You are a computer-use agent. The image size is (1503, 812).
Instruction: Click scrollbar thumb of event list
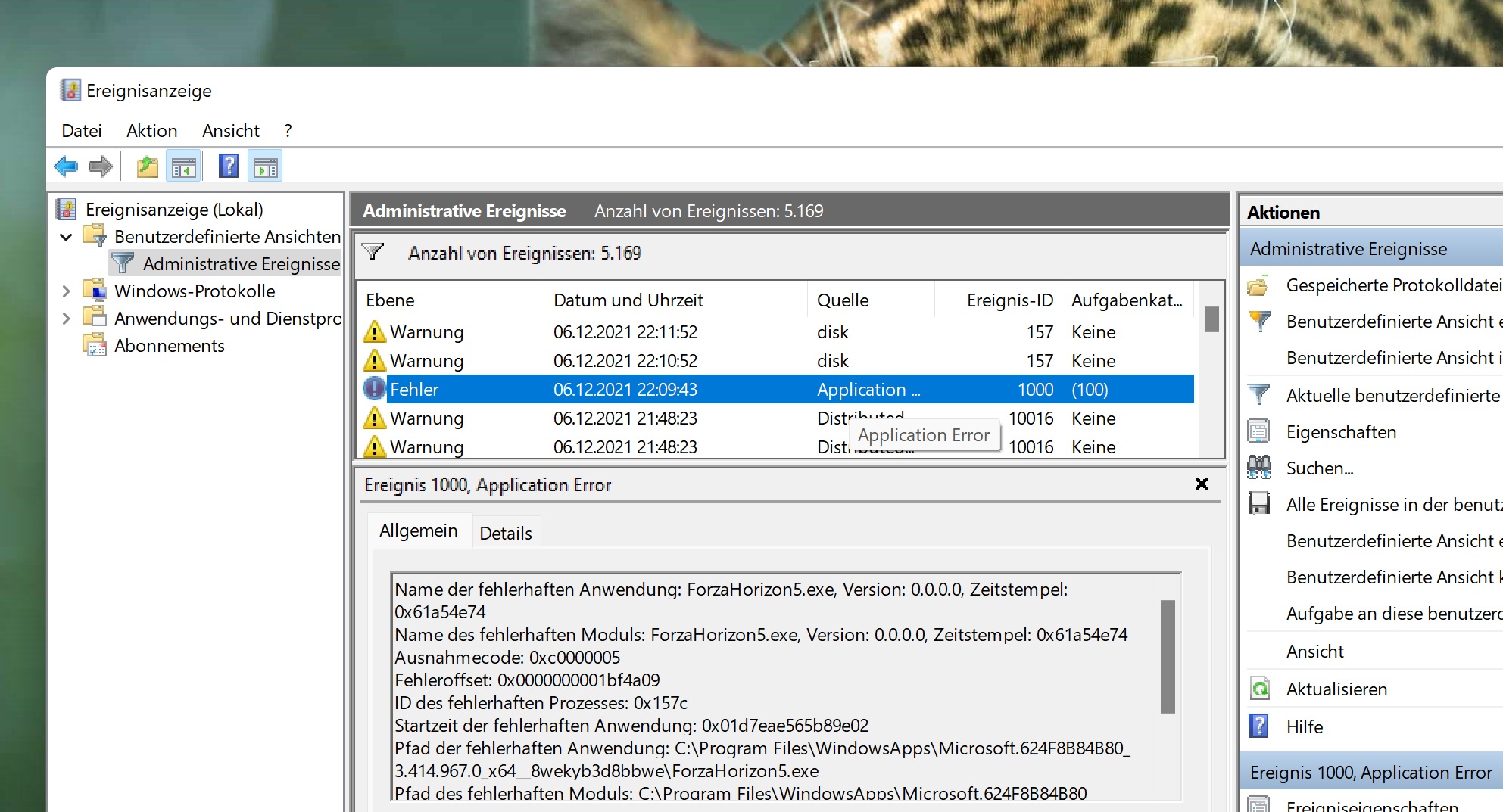click(1211, 319)
